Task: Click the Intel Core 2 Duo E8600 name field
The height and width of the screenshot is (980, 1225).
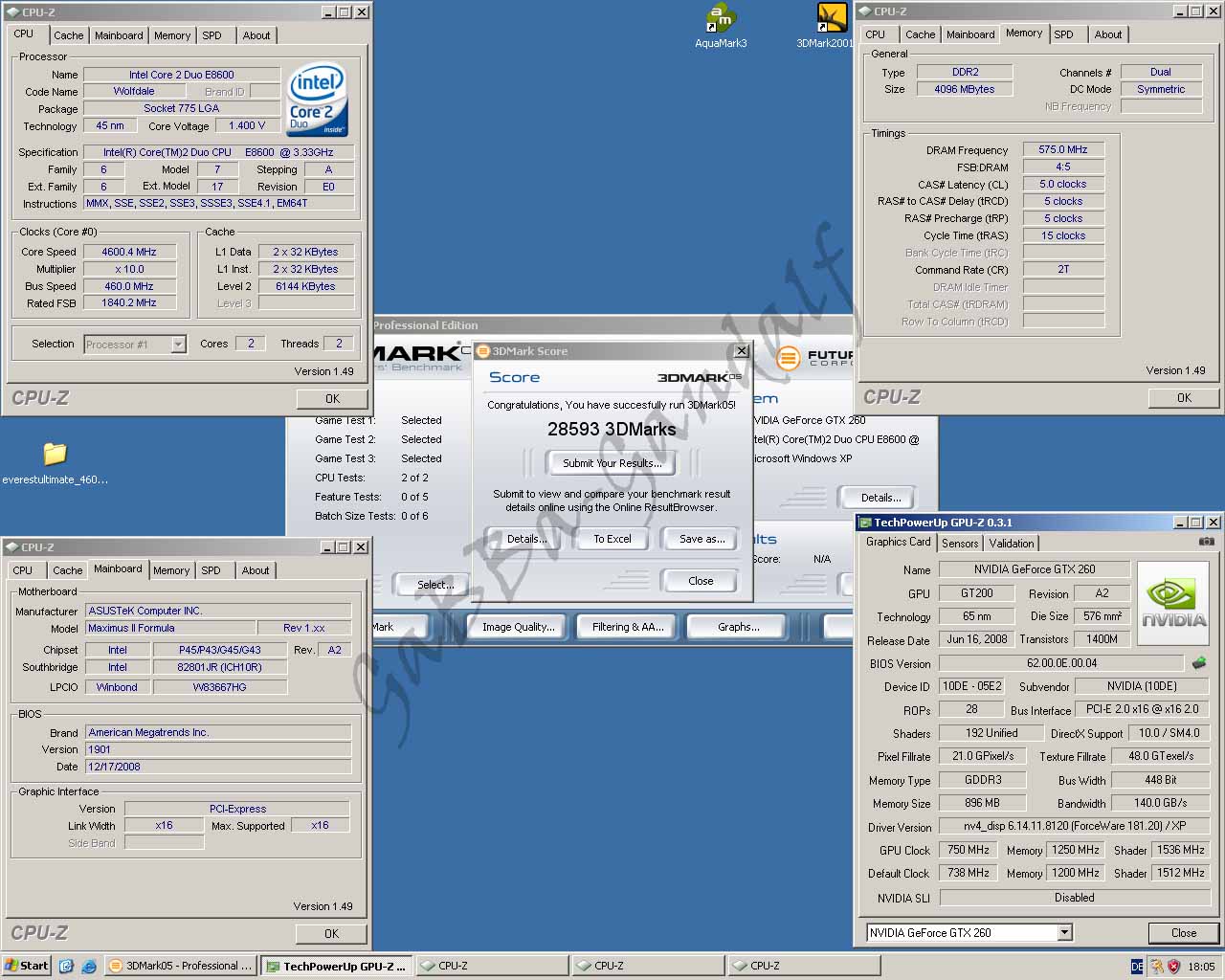Action: 182,75
